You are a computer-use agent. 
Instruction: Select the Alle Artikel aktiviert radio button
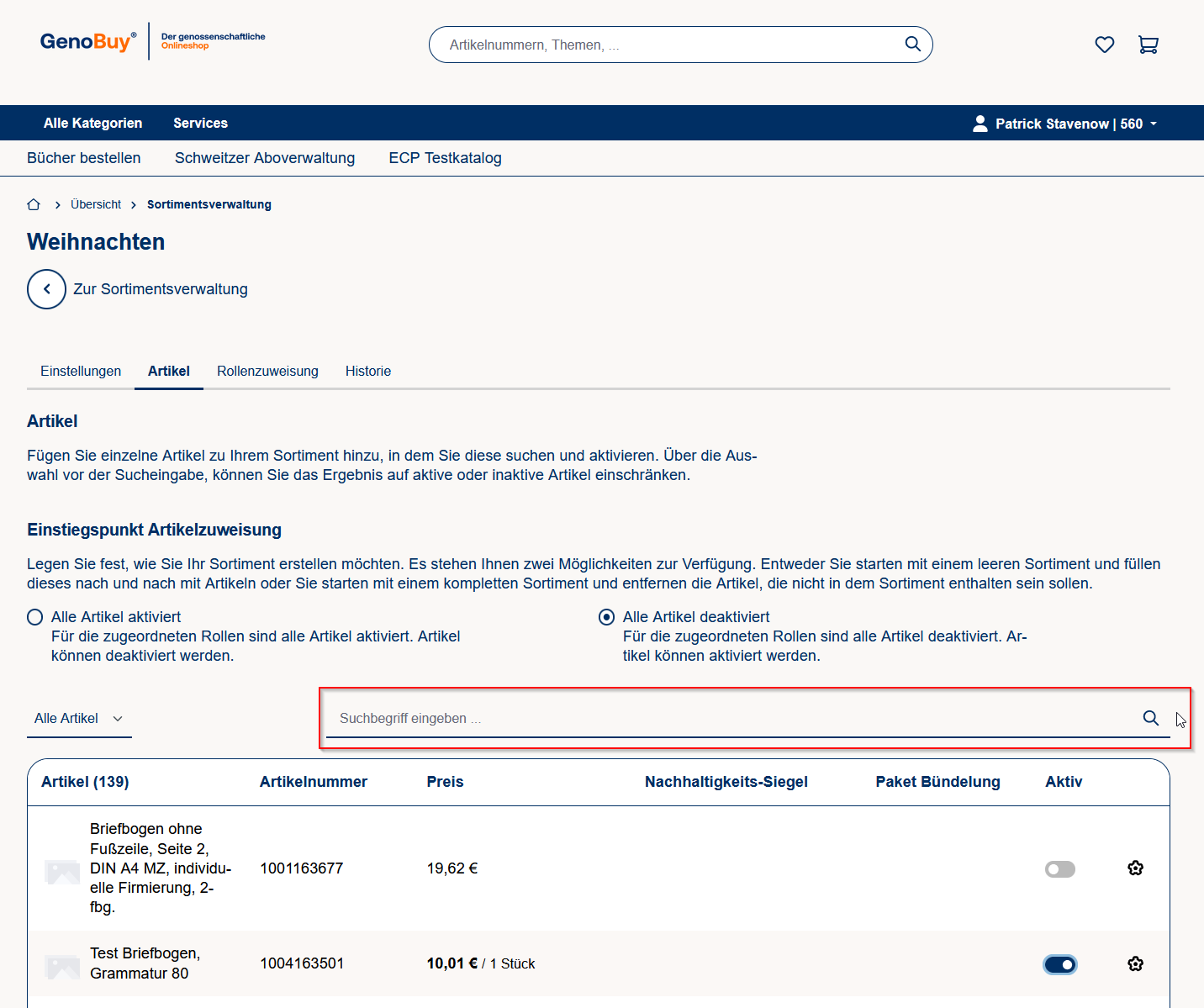click(35, 617)
